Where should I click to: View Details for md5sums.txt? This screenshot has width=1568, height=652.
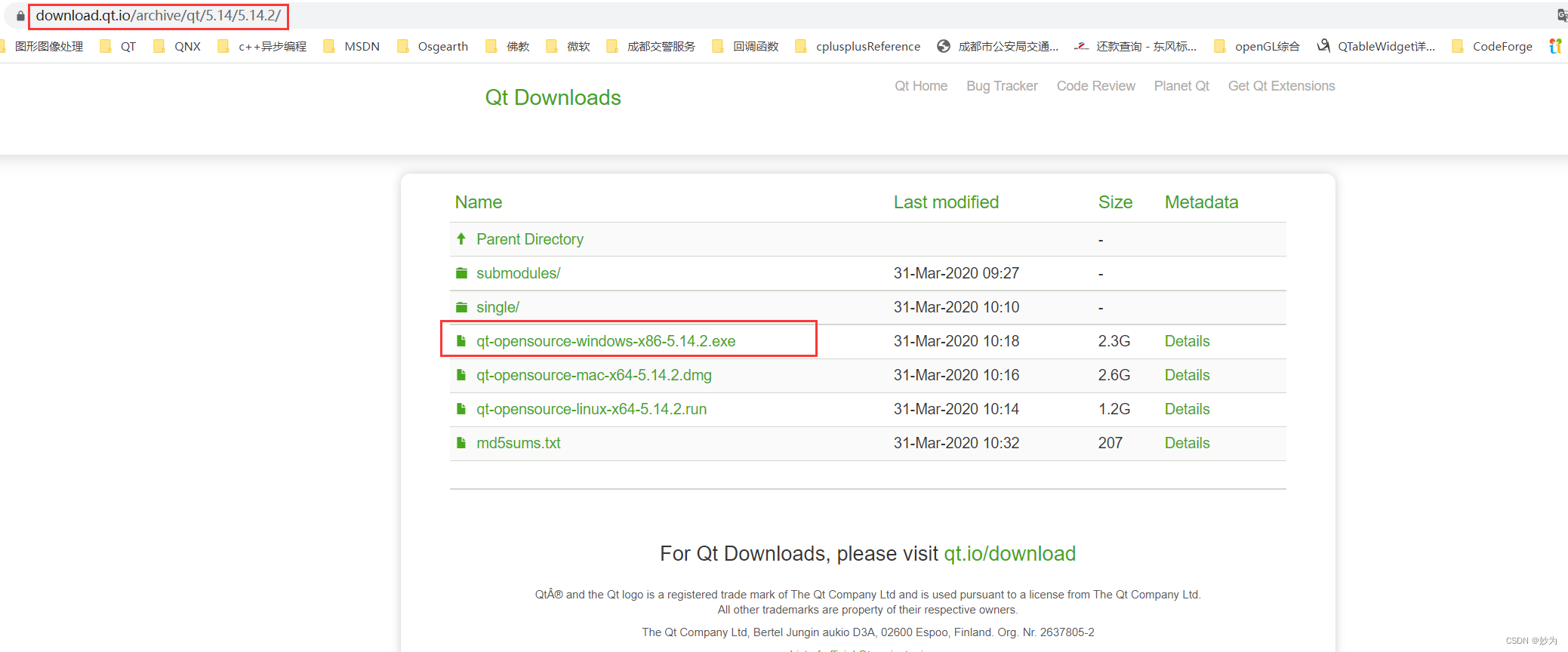click(x=1187, y=443)
